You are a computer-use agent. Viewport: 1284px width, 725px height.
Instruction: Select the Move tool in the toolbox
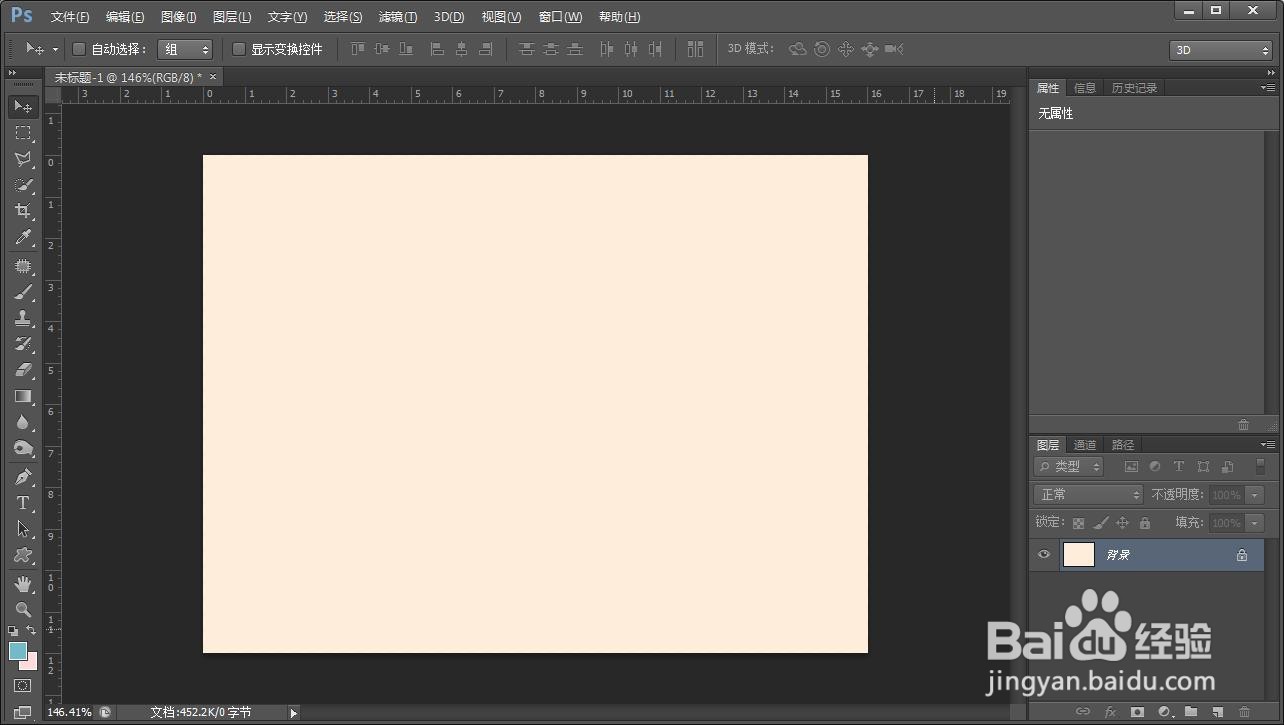pyautogui.click(x=23, y=106)
